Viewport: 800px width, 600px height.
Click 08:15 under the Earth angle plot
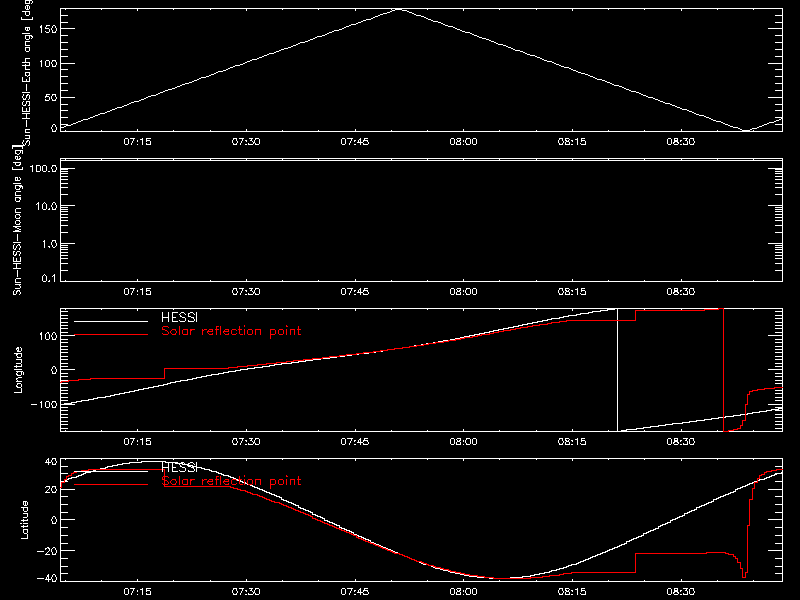click(x=572, y=141)
